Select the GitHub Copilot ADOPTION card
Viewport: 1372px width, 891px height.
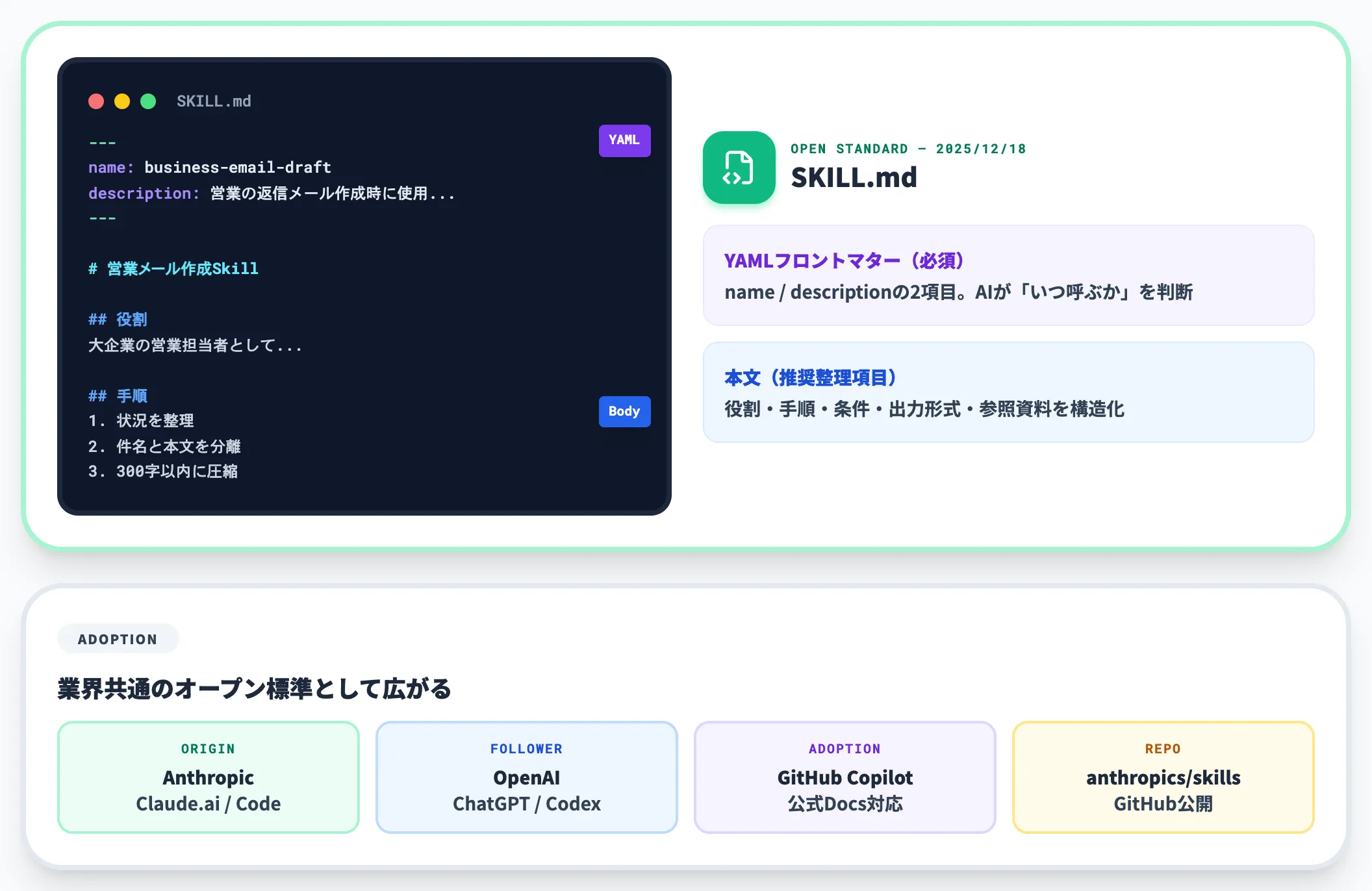845,777
